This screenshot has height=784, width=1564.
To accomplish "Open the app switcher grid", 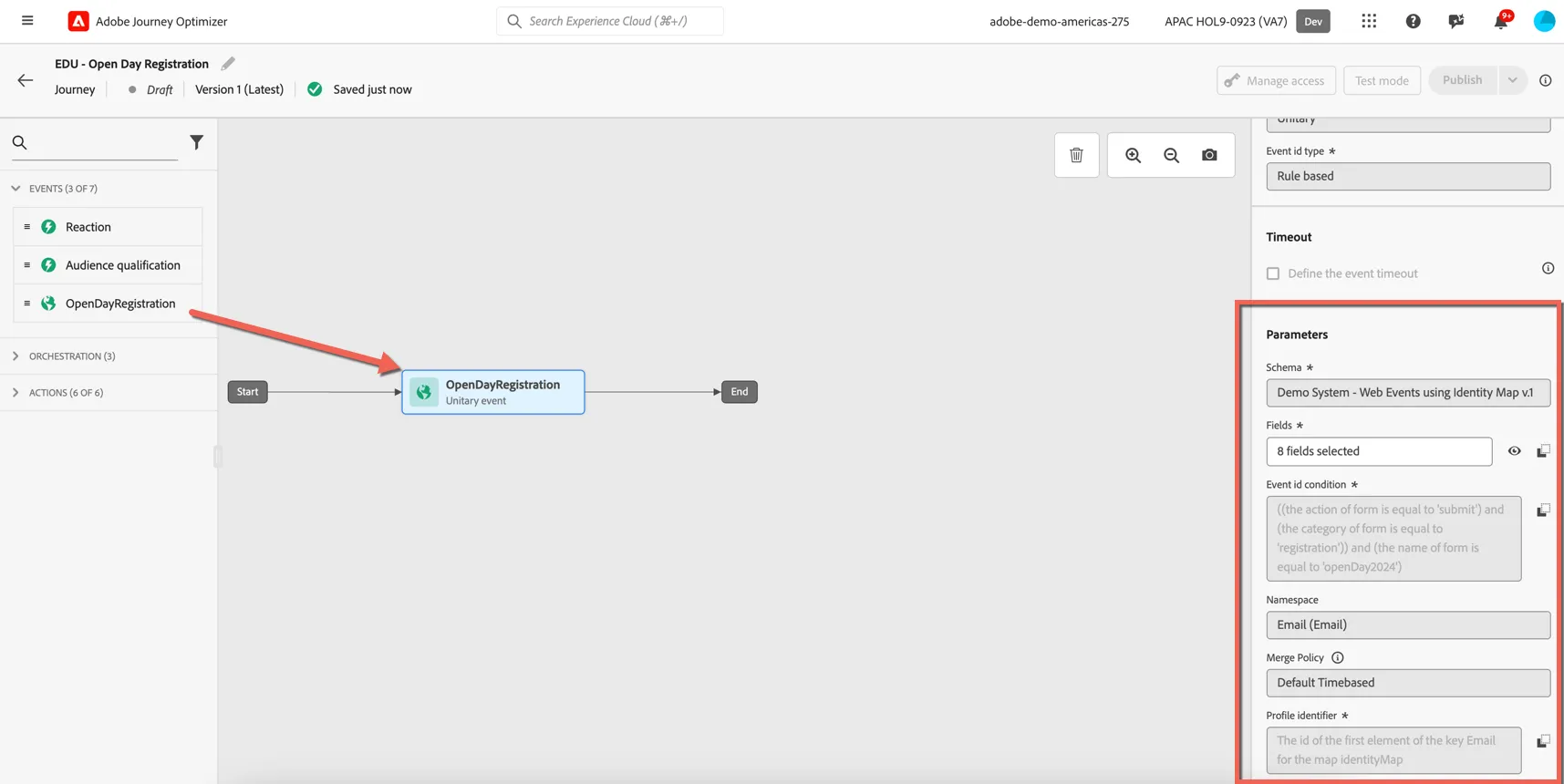I will pos(1369,21).
